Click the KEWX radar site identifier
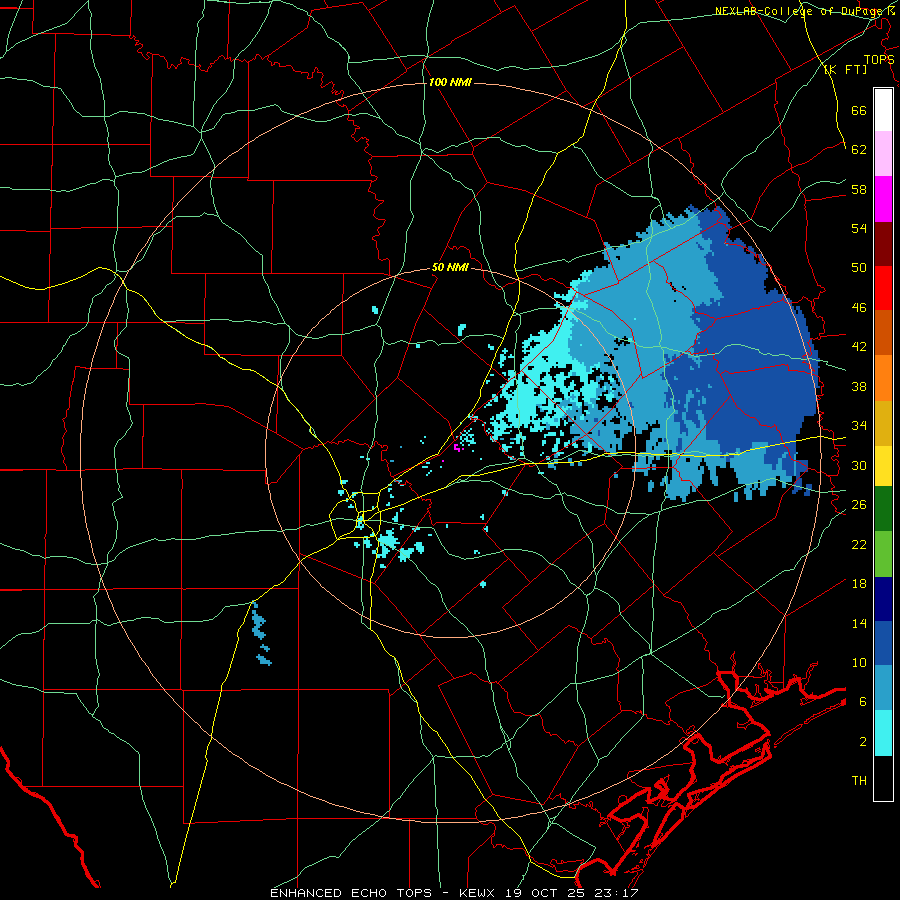The height and width of the screenshot is (900, 900). point(478,893)
